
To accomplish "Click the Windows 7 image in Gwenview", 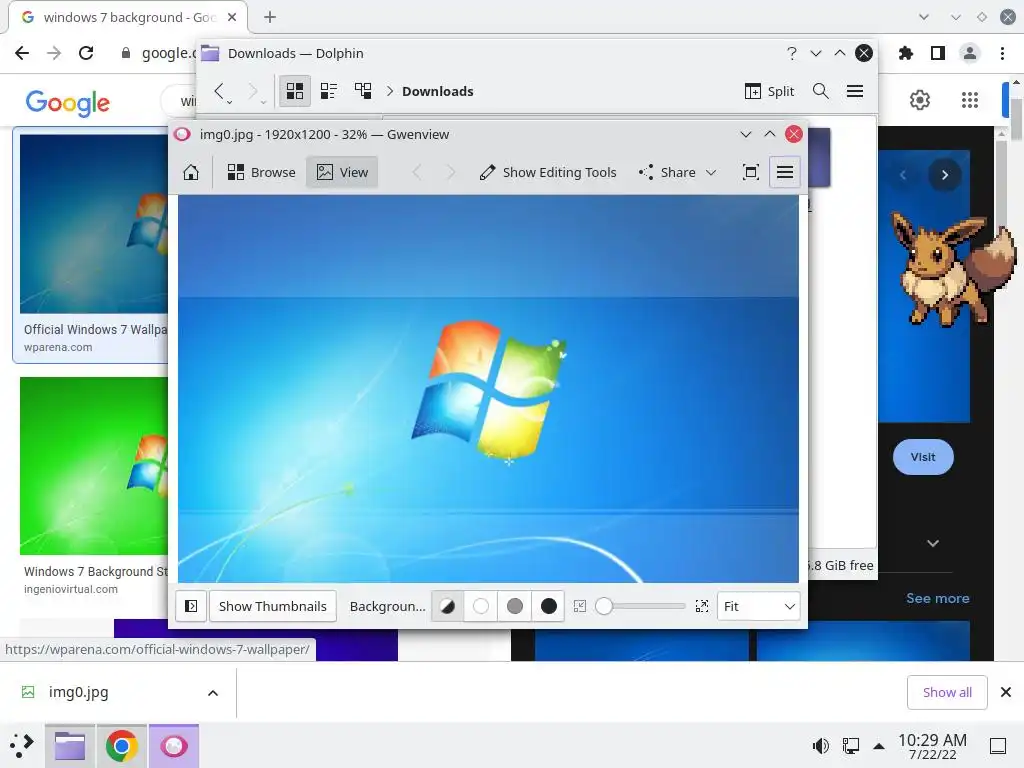I will point(488,389).
